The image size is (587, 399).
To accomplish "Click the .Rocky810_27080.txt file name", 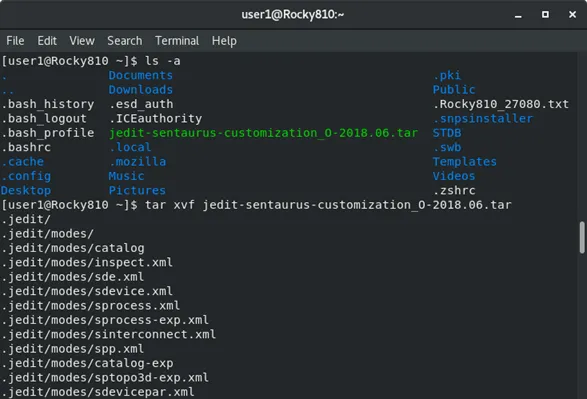I will (x=501, y=104).
